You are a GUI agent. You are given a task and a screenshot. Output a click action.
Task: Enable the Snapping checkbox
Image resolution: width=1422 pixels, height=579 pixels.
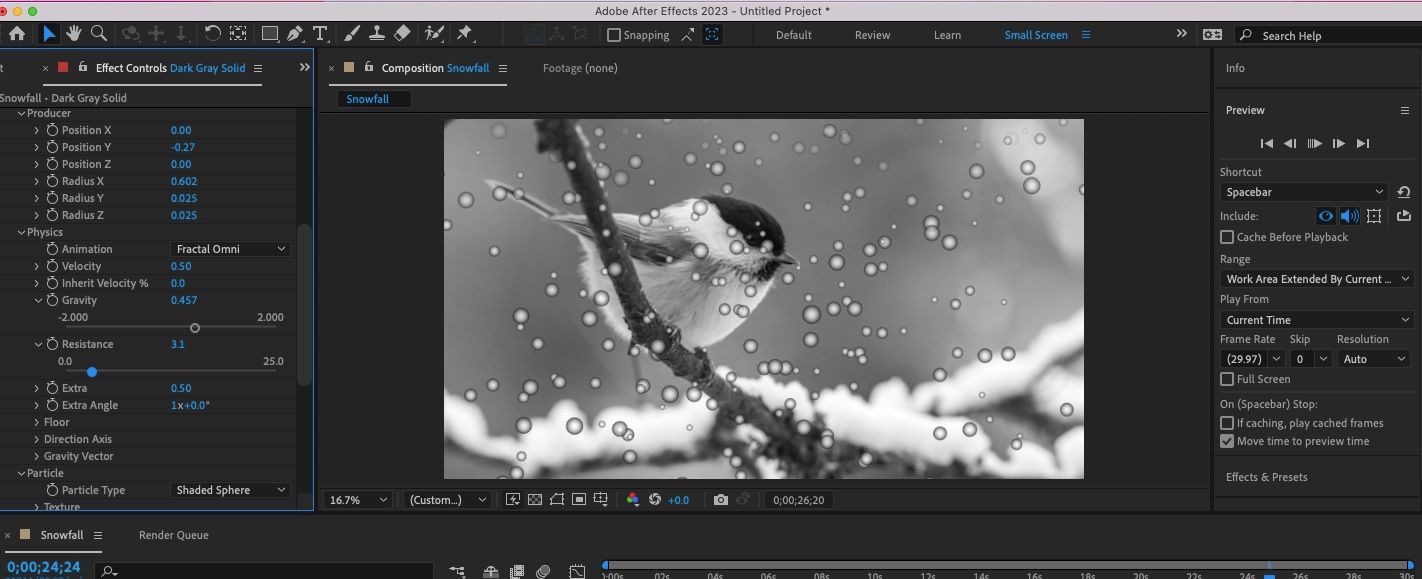coord(614,35)
